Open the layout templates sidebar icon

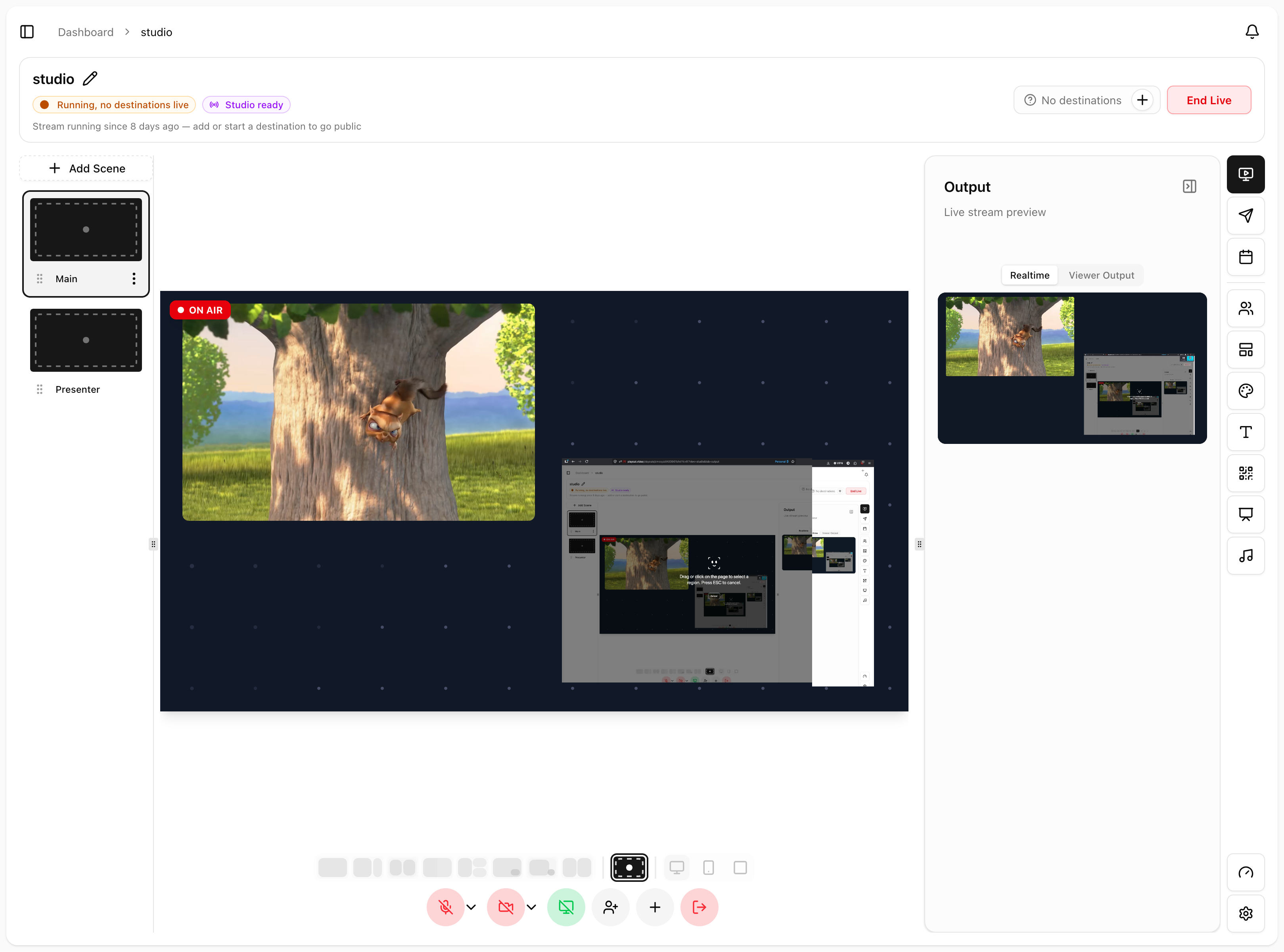click(1246, 350)
